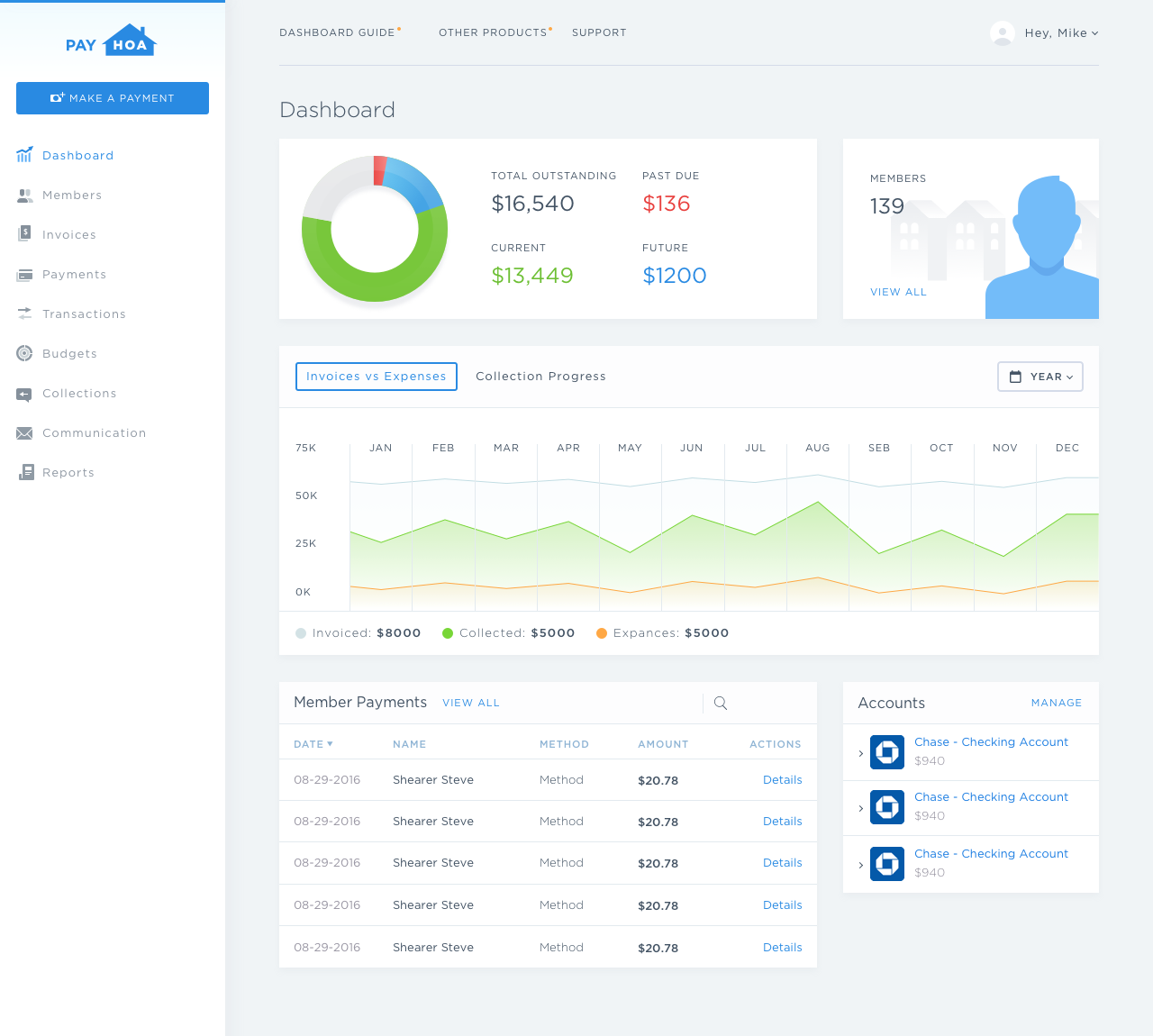Open the Support link
The height and width of the screenshot is (1036, 1153).
[x=599, y=32]
